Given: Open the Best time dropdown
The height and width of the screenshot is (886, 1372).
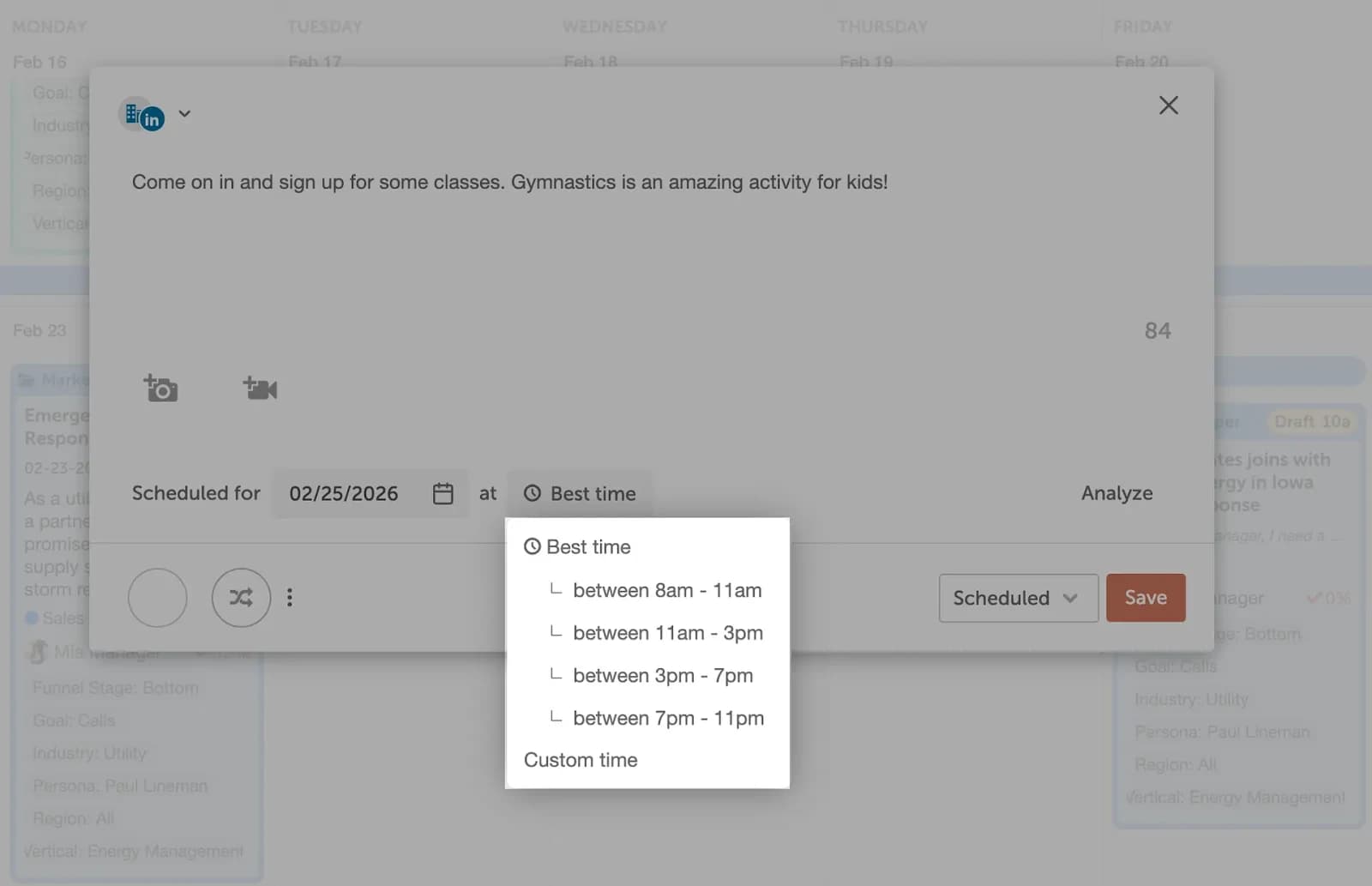Looking at the screenshot, I should [581, 493].
